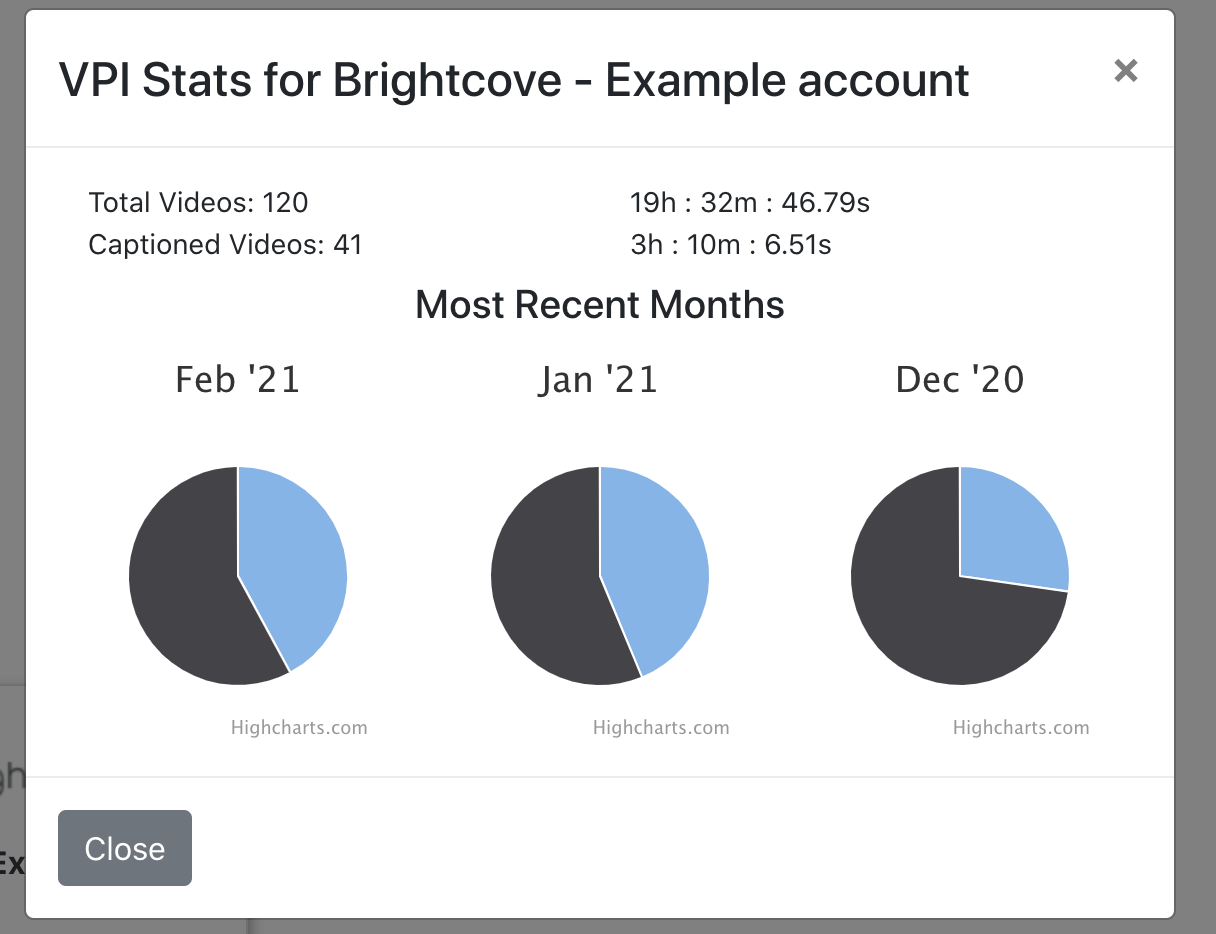Screen dimensions: 1216x934
Task: Click the Feb '21 chart title
Action: tap(238, 380)
